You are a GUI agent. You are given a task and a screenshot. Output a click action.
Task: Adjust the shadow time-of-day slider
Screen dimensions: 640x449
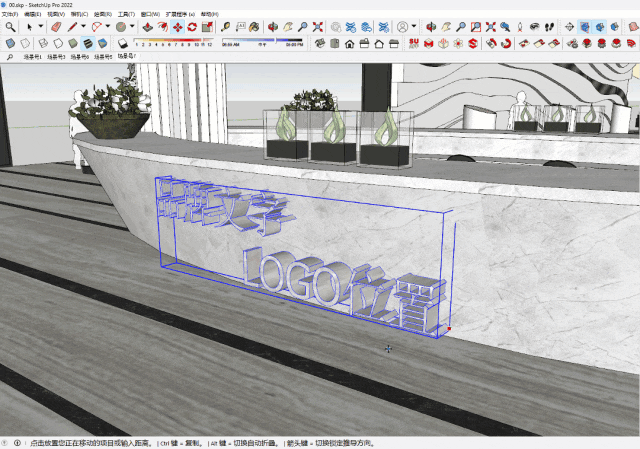coord(262,42)
